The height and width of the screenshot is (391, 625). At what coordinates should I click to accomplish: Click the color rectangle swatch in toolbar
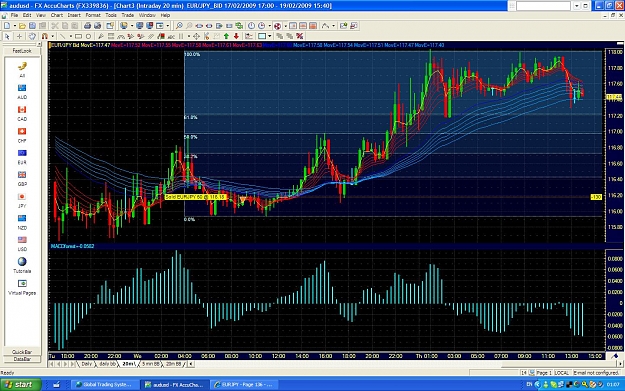pyautogui.click(x=262, y=36)
